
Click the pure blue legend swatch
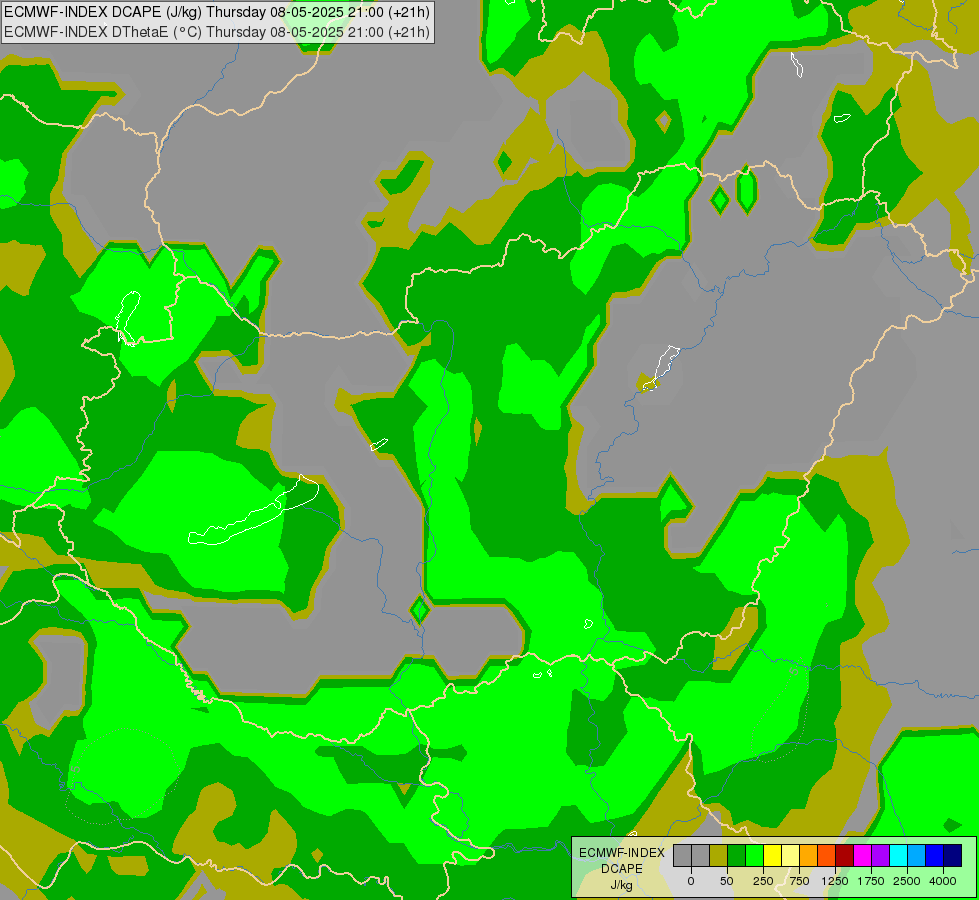935,855
